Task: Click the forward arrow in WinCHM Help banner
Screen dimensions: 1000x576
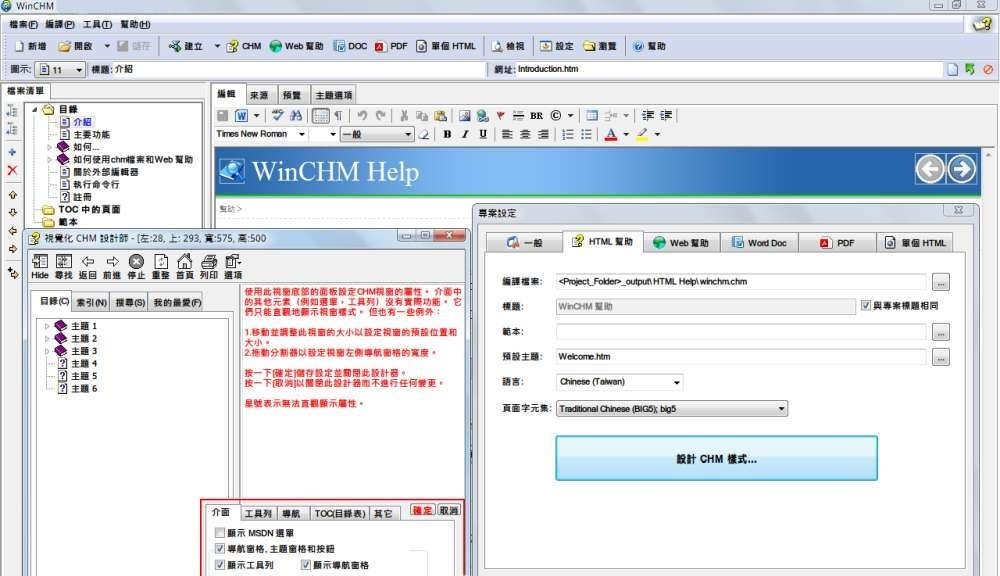Action: tap(961, 169)
